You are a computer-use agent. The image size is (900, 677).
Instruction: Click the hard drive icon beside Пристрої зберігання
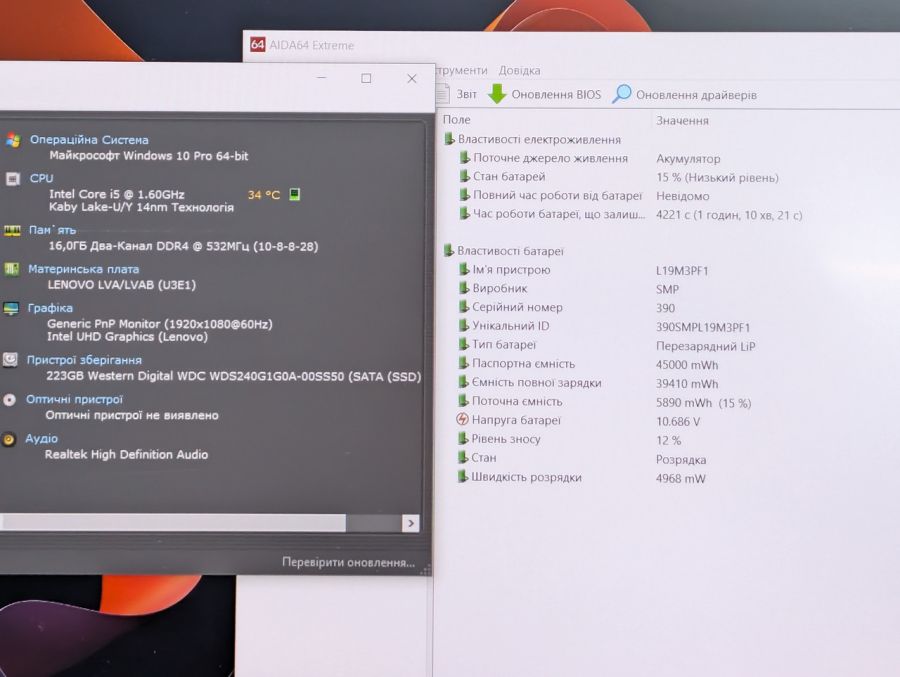[x=10, y=360]
